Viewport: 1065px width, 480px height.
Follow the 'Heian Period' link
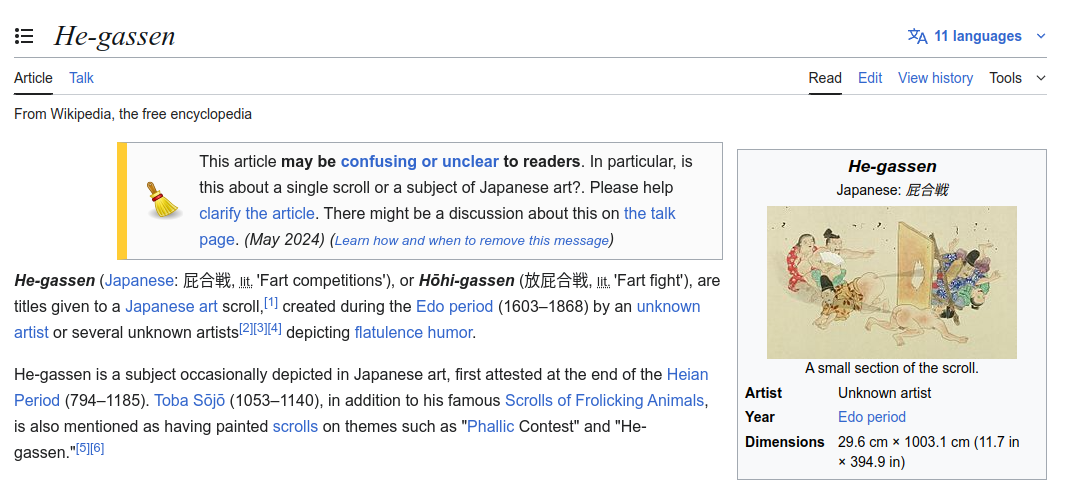pos(361,387)
